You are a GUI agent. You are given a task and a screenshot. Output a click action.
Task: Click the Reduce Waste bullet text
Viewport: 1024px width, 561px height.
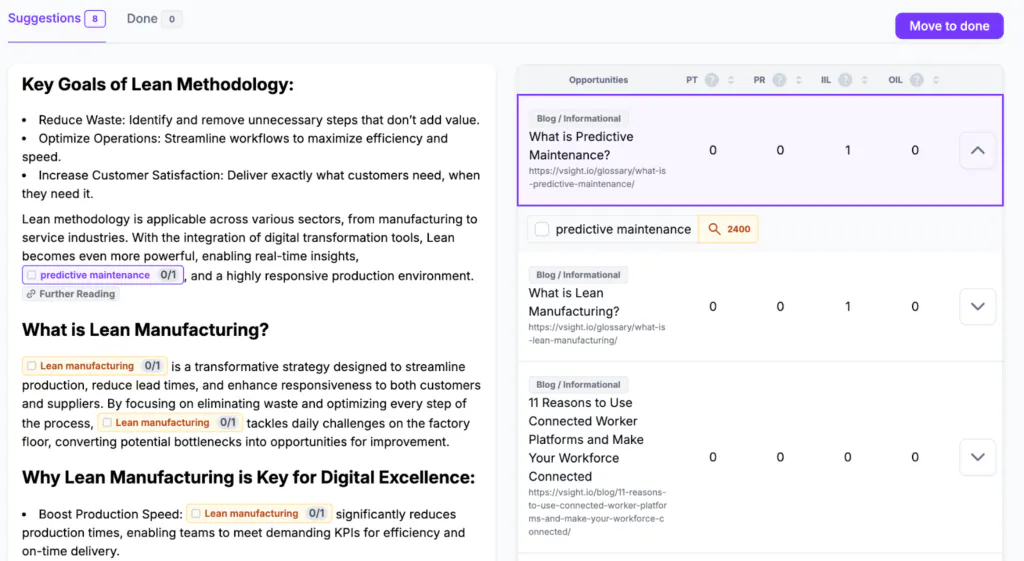(x=259, y=120)
